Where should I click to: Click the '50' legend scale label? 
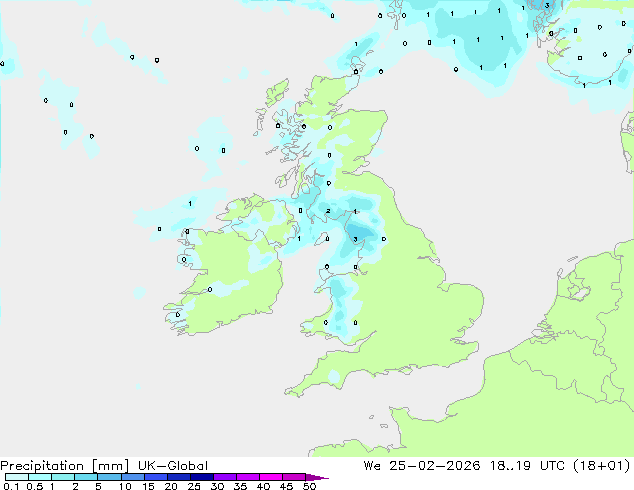pos(309,486)
